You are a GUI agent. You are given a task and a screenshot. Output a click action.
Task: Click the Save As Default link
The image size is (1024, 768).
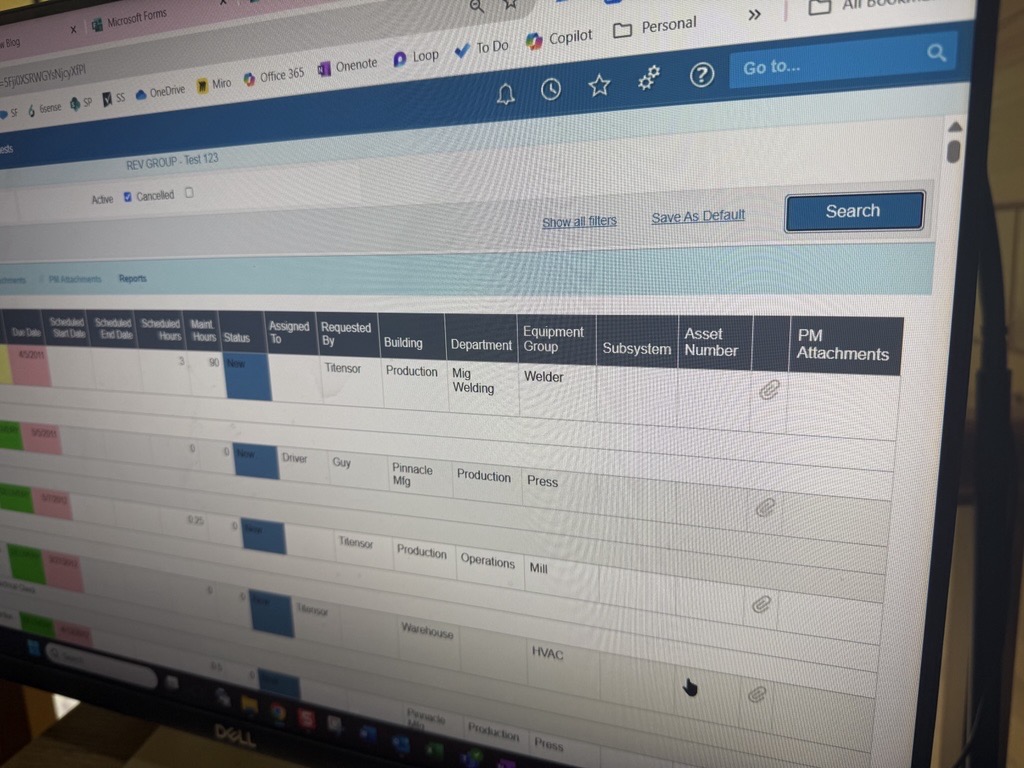698,216
